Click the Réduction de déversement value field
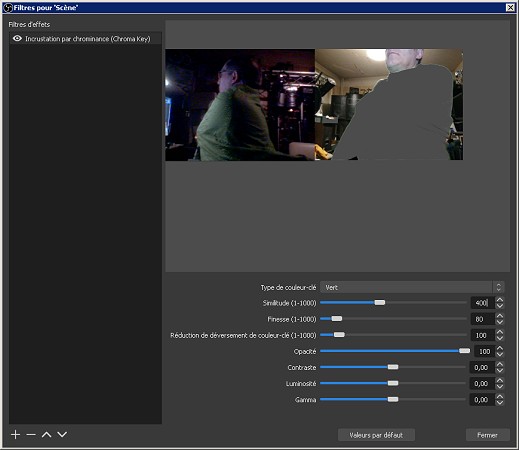This screenshot has height=450, width=519. [483, 335]
